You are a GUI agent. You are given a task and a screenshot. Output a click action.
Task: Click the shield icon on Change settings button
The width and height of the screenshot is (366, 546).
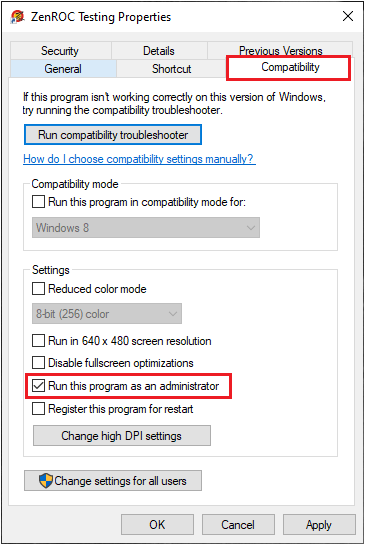(x=46, y=481)
